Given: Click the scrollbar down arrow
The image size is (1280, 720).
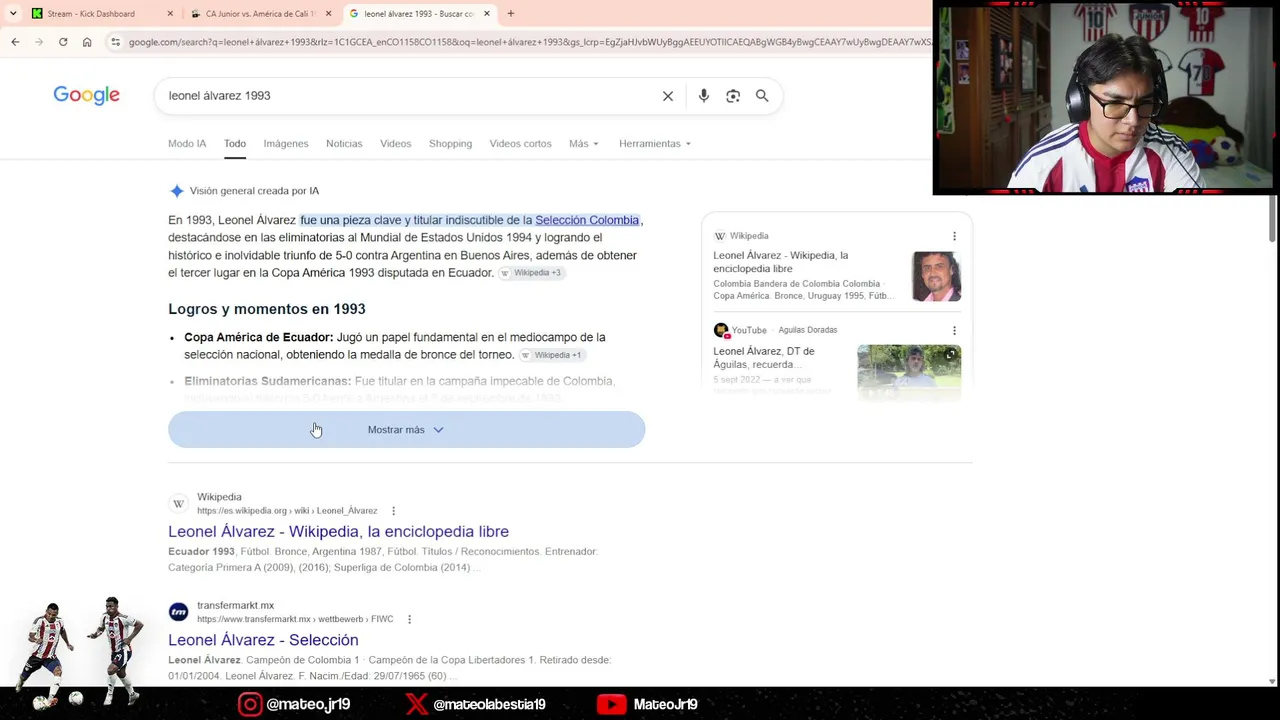Looking at the screenshot, I should click(x=1272, y=681).
